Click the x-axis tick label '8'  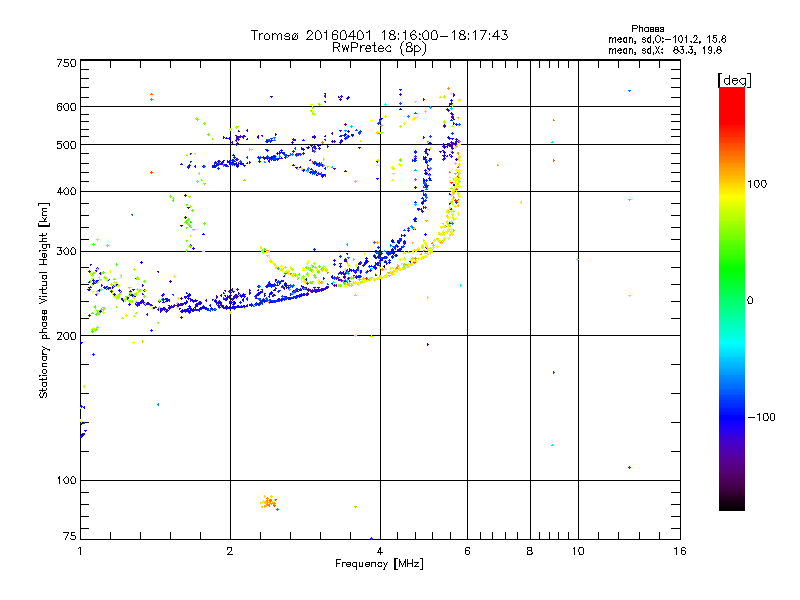[530, 551]
